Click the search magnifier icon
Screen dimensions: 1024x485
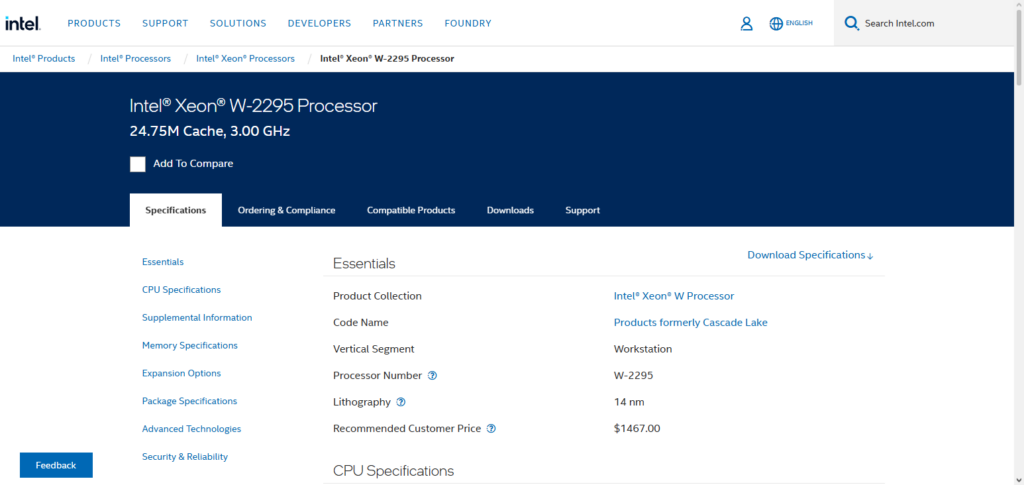[851, 23]
